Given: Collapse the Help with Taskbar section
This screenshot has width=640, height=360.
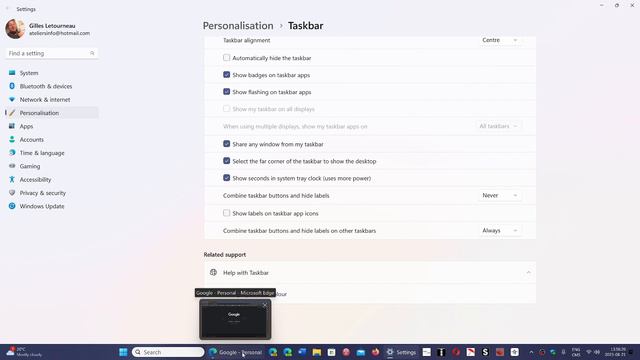Looking at the screenshot, I should click(x=528, y=272).
